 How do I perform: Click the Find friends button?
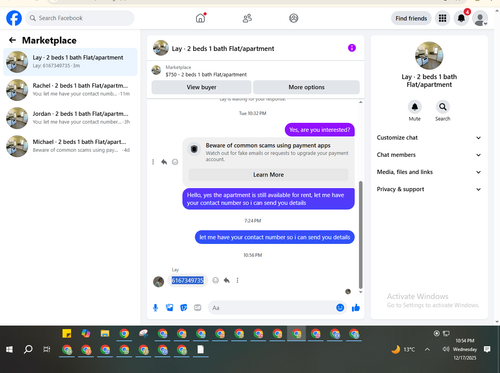point(411,18)
